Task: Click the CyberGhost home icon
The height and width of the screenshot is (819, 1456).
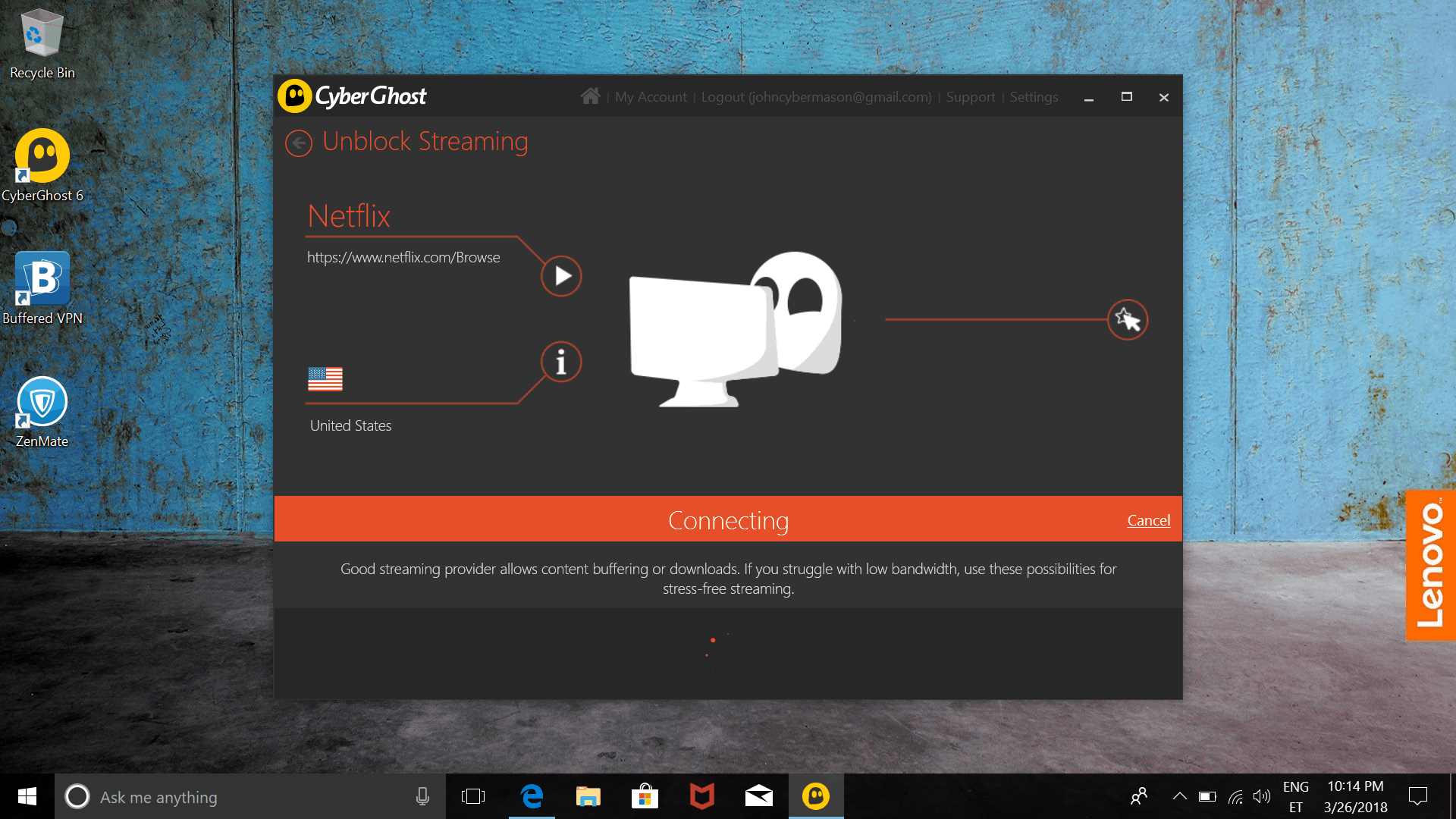Action: 590,96
